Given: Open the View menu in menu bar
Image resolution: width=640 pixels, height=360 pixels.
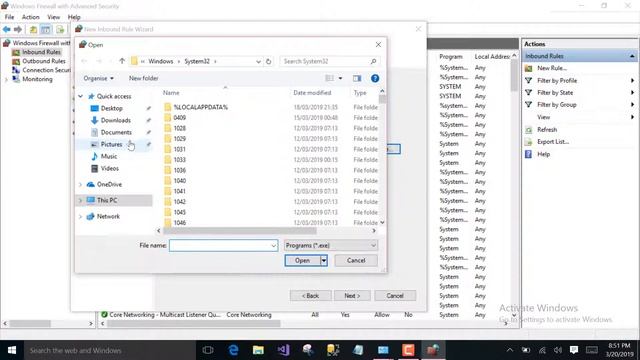Looking at the screenshot, I should (x=53, y=17).
